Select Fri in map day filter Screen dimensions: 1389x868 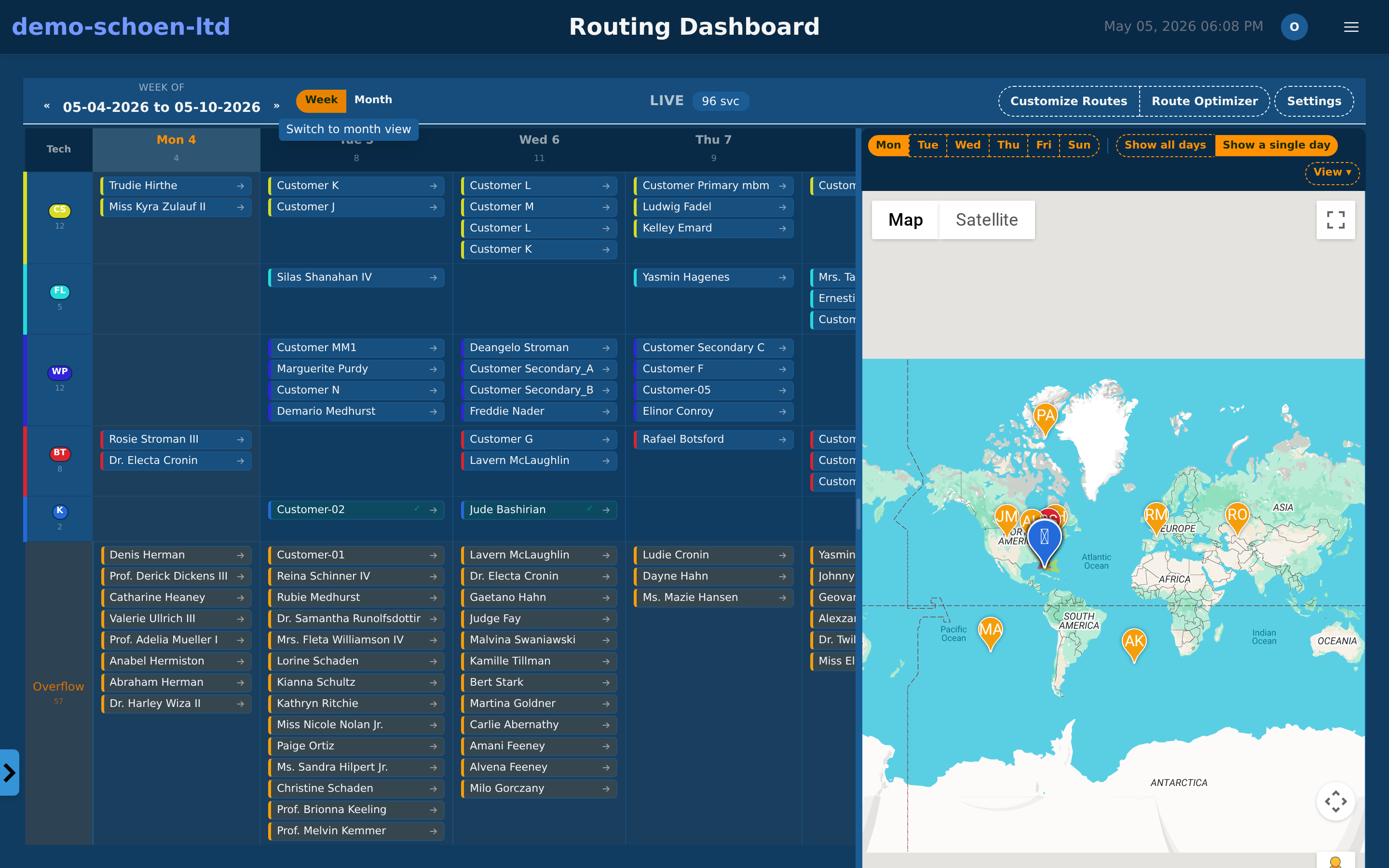click(x=1044, y=145)
